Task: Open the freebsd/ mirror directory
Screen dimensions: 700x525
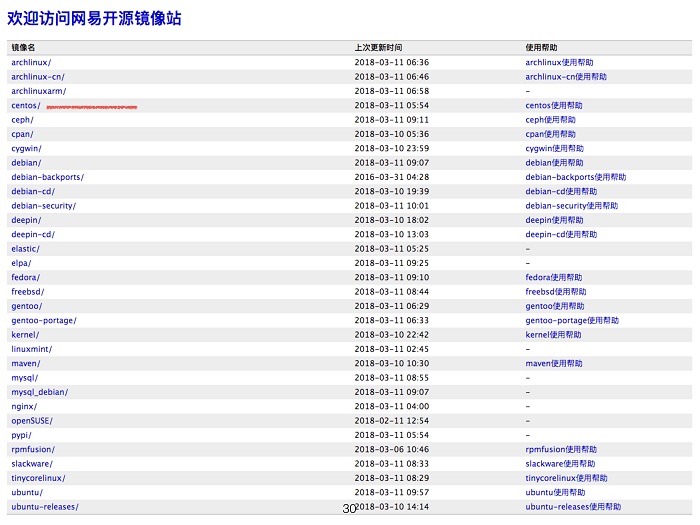Action: [x=28, y=292]
